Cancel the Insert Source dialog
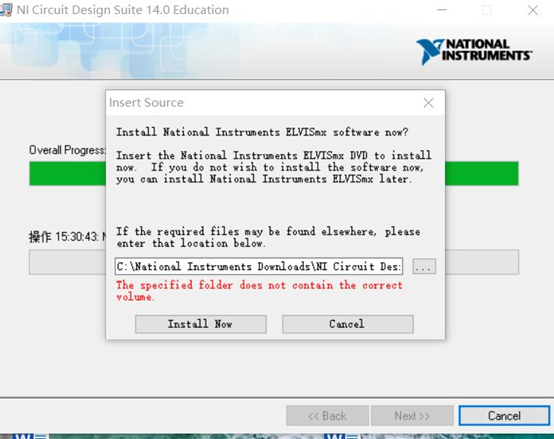 (x=348, y=324)
